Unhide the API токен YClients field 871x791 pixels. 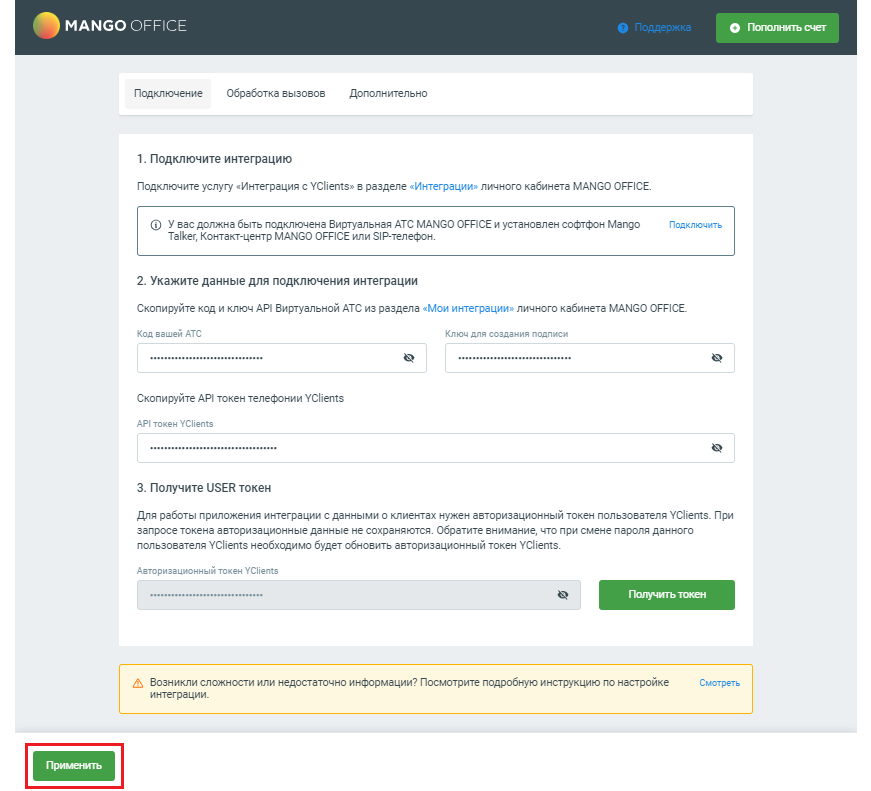tap(717, 448)
